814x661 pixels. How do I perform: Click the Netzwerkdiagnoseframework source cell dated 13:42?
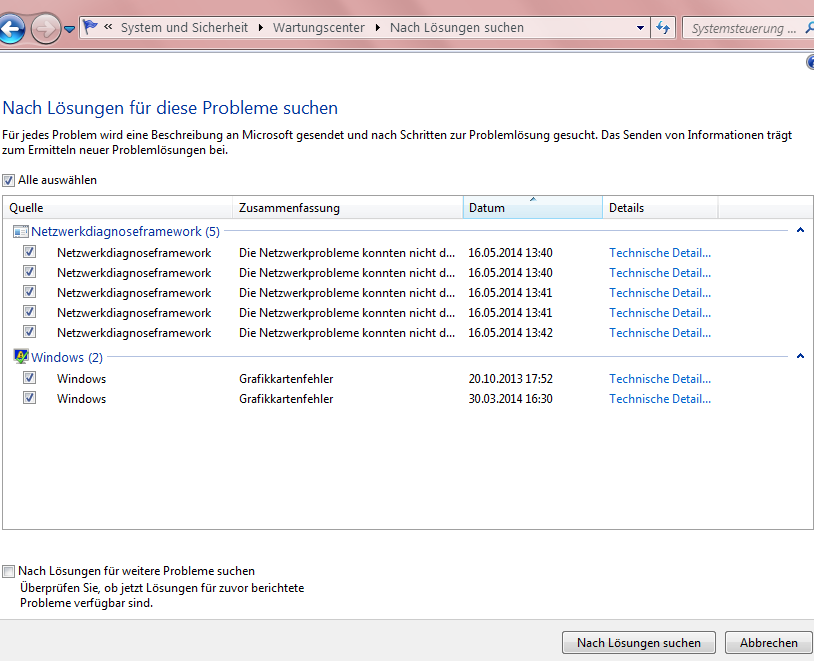click(134, 333)
